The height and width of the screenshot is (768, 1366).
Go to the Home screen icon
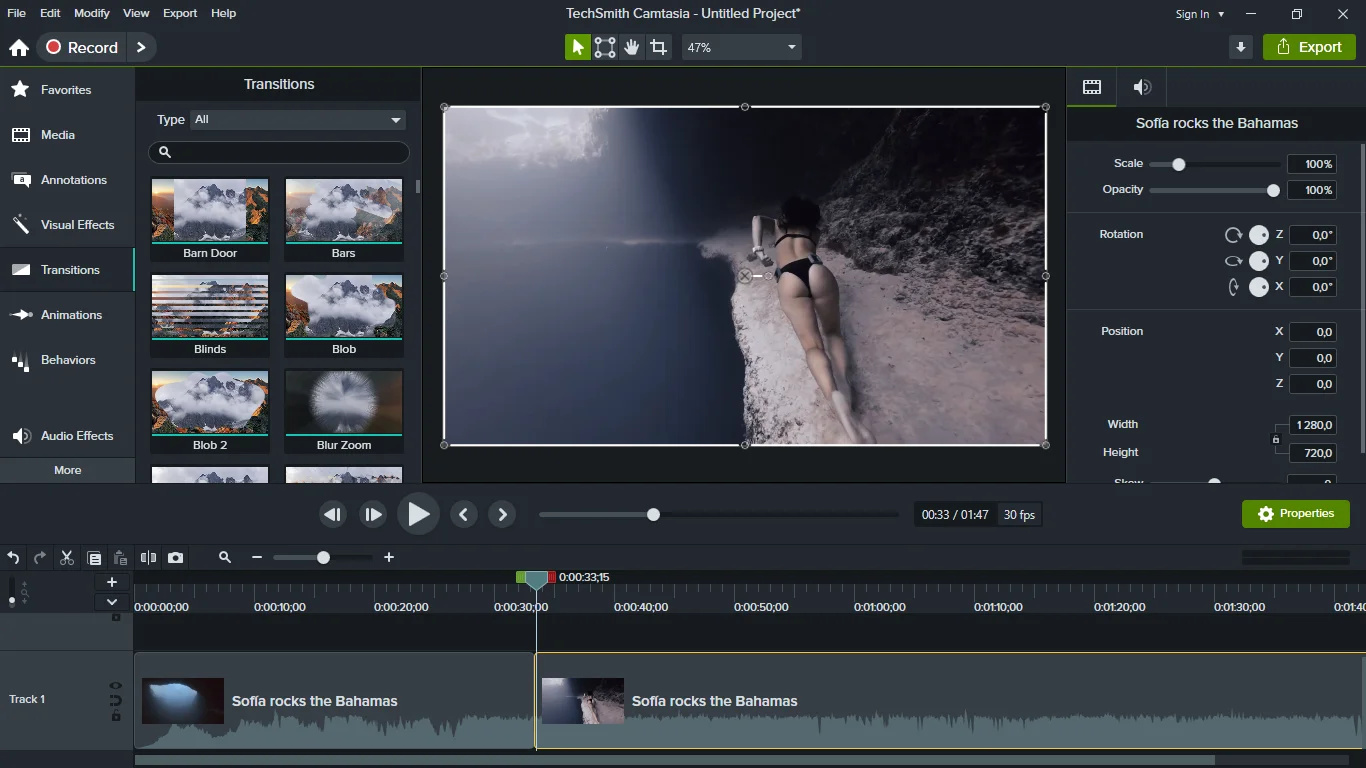coord(19,48)
